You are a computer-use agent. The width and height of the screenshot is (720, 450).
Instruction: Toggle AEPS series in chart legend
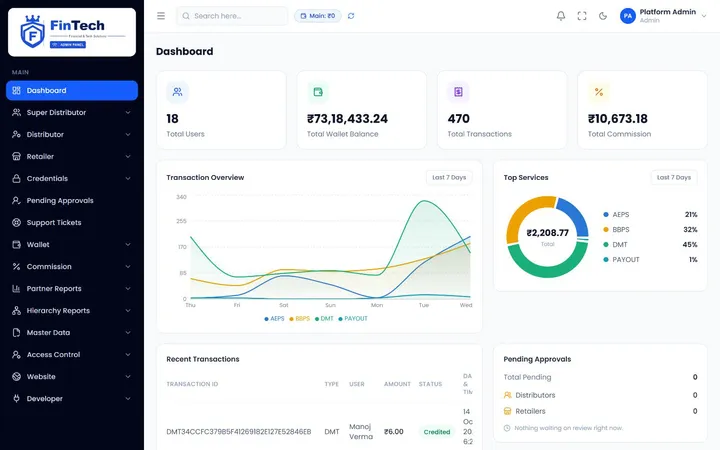275,319
